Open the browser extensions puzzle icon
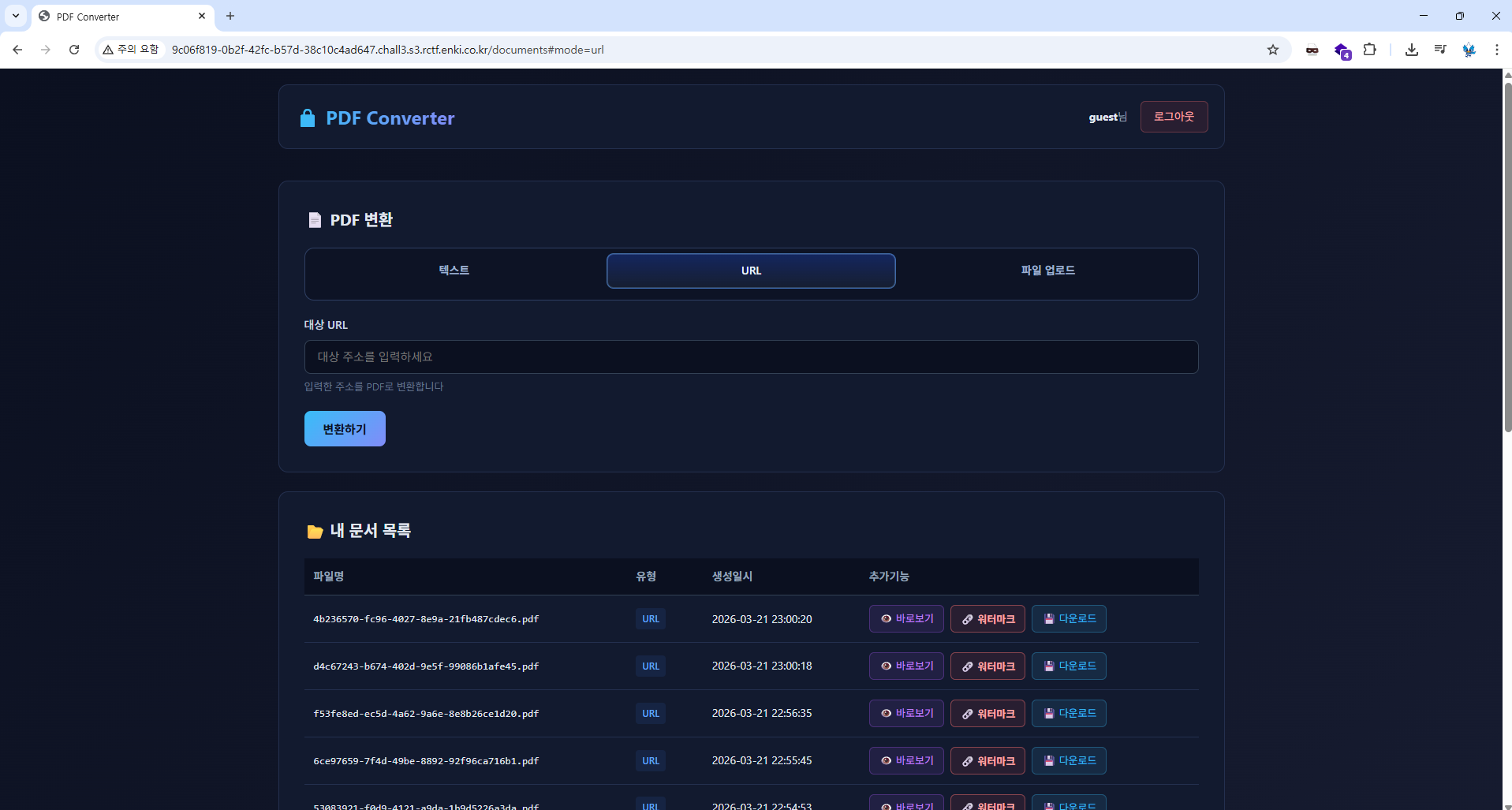The height and width of the screenshot is (810, 1512). (x=1370, y=50)
